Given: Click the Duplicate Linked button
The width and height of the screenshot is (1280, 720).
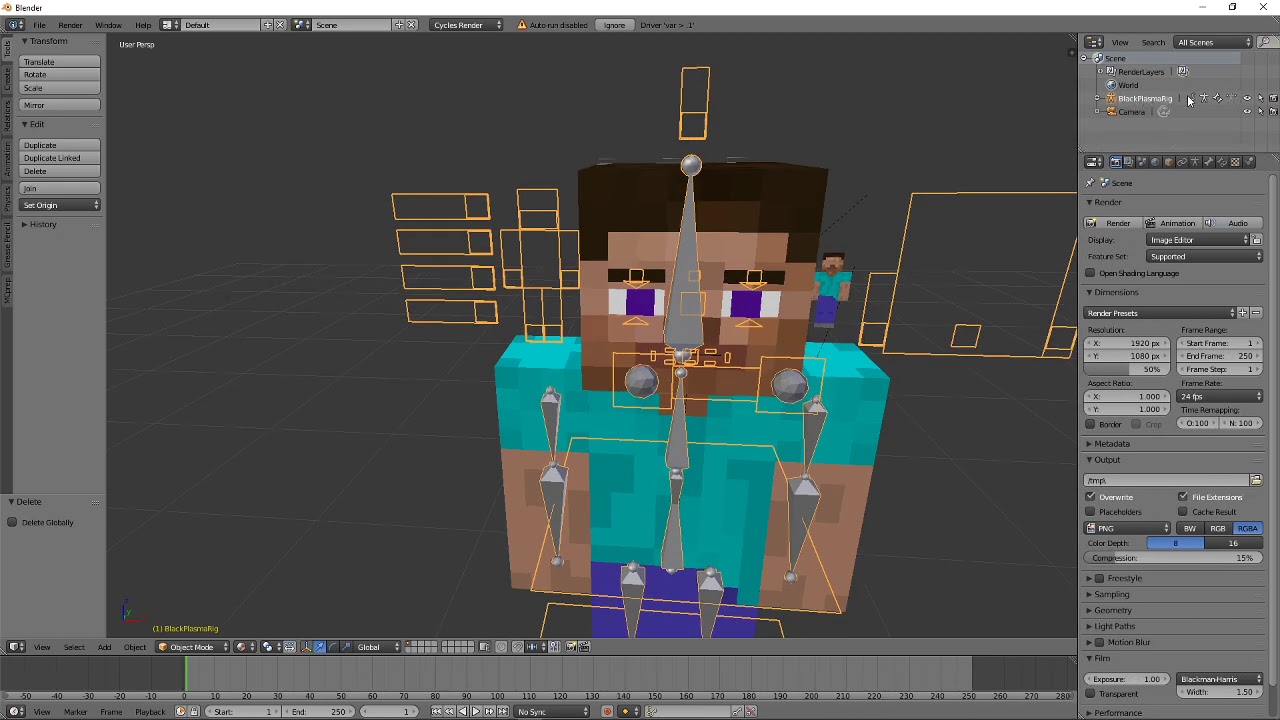Looking at the screenshot, I should [x=61, y=158].
